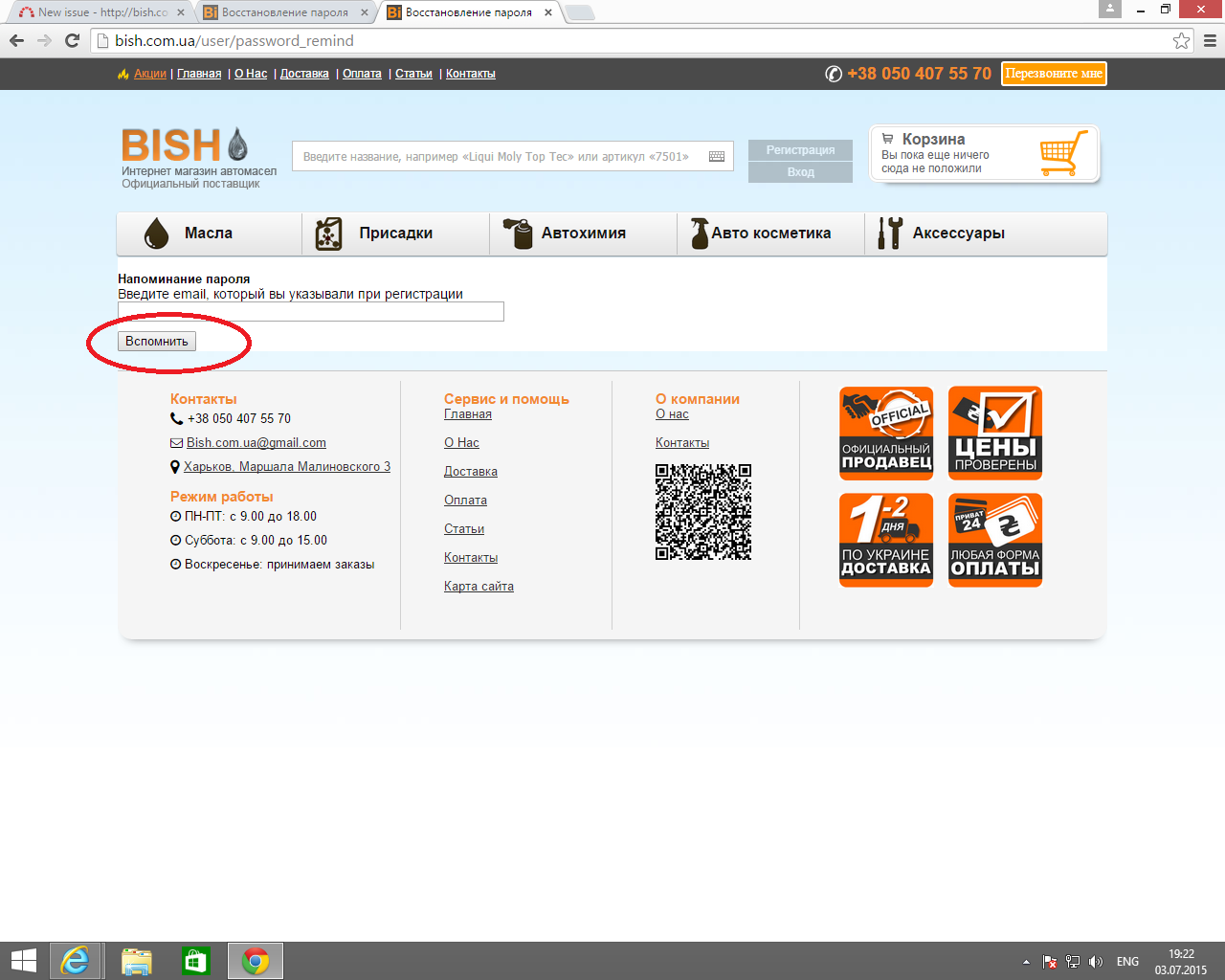Open the Присадки category
This screenshot has height=980, width=1225.
pyautogui.click(x=395, y=234)
